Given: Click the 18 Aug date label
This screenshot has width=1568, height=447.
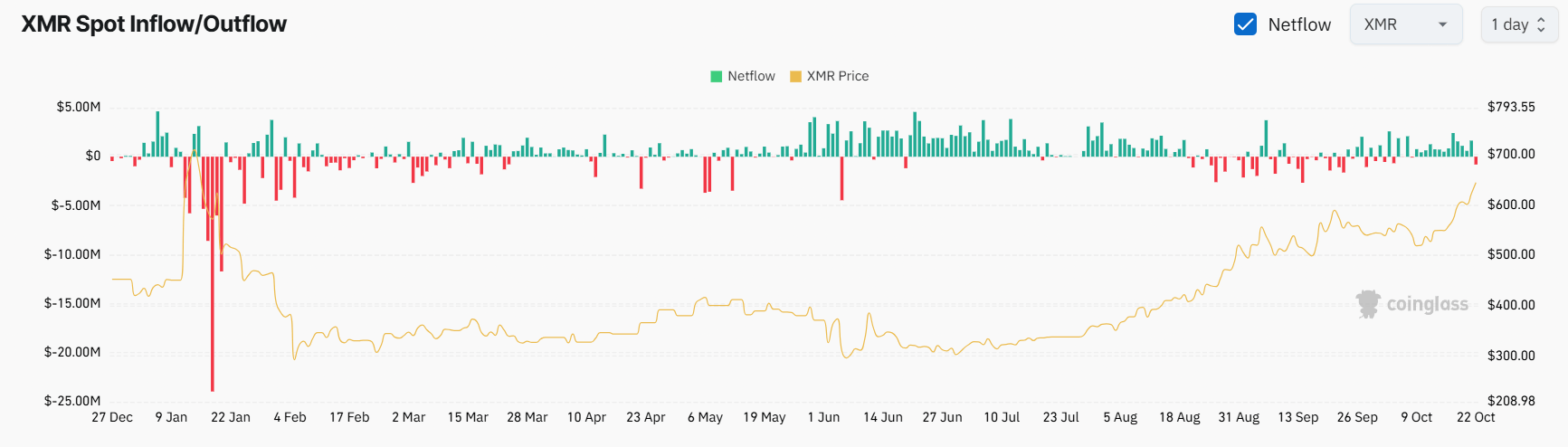Looking at the screenshot, I should point(1180,417).
